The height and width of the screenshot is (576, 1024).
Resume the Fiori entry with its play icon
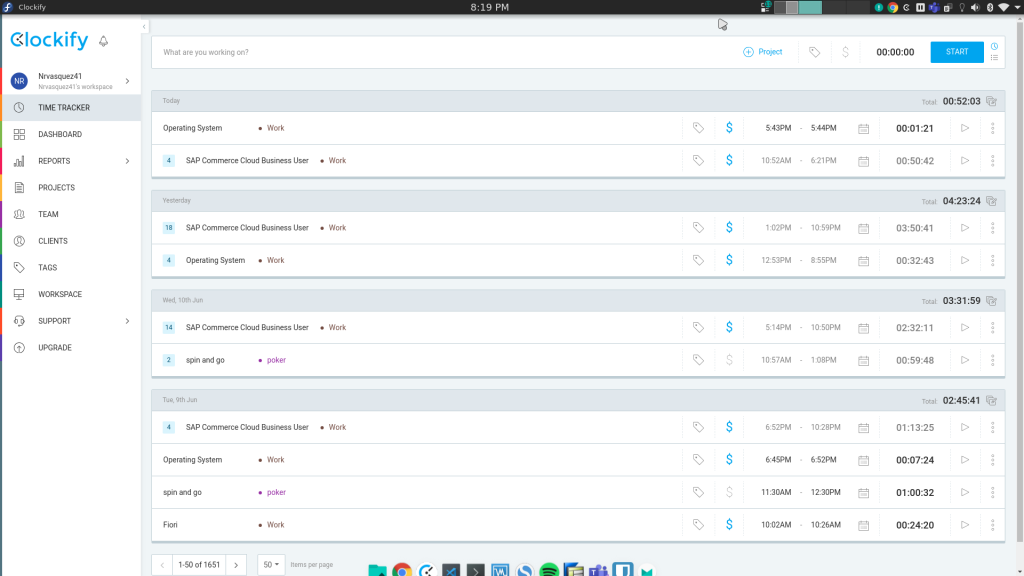point(963,524)
